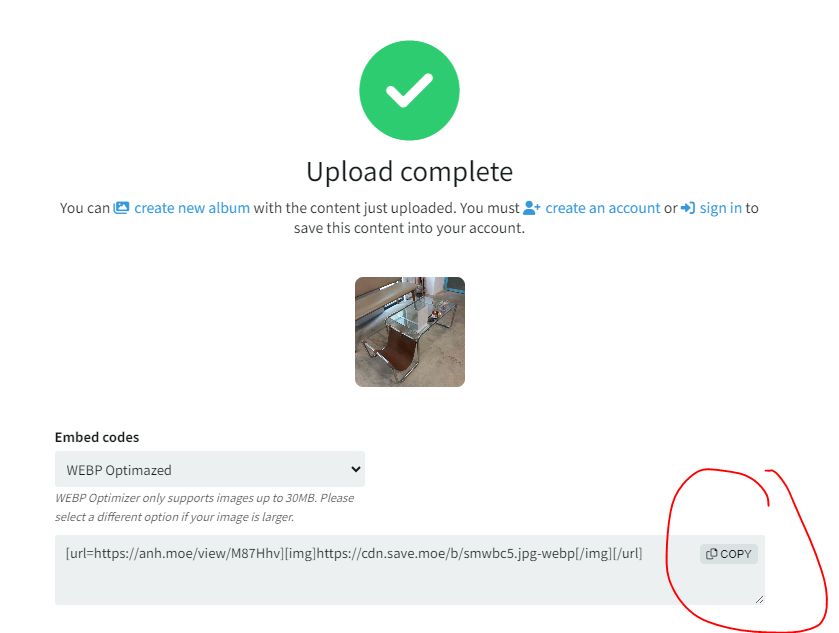
Task: Click the sign in link
Action: pyautogui.click(x=721, y=208)
